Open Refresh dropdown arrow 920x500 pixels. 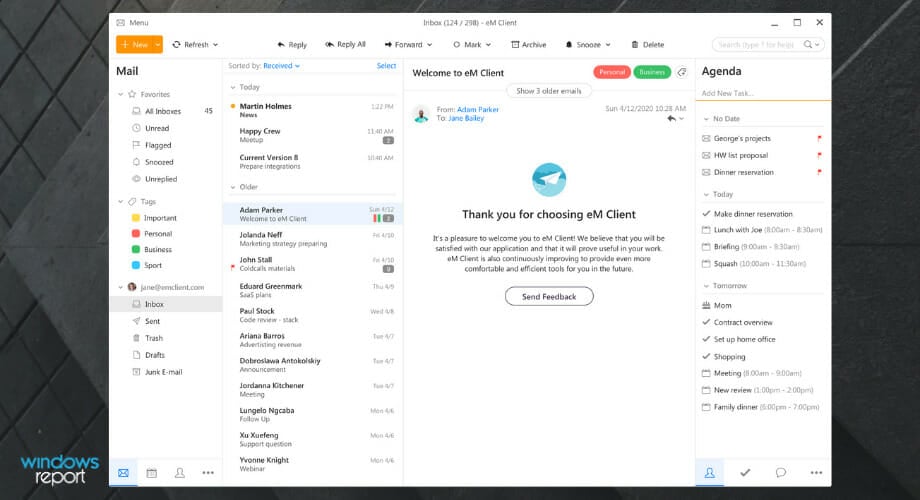[215, 45]
